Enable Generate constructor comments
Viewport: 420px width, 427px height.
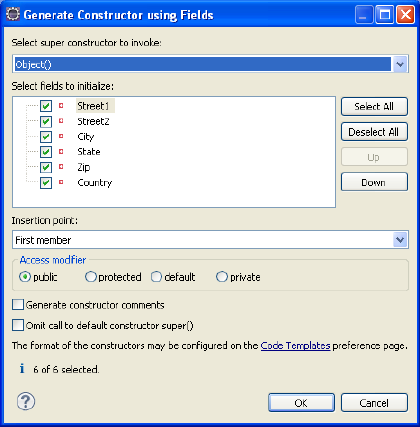tap(18, 305)
